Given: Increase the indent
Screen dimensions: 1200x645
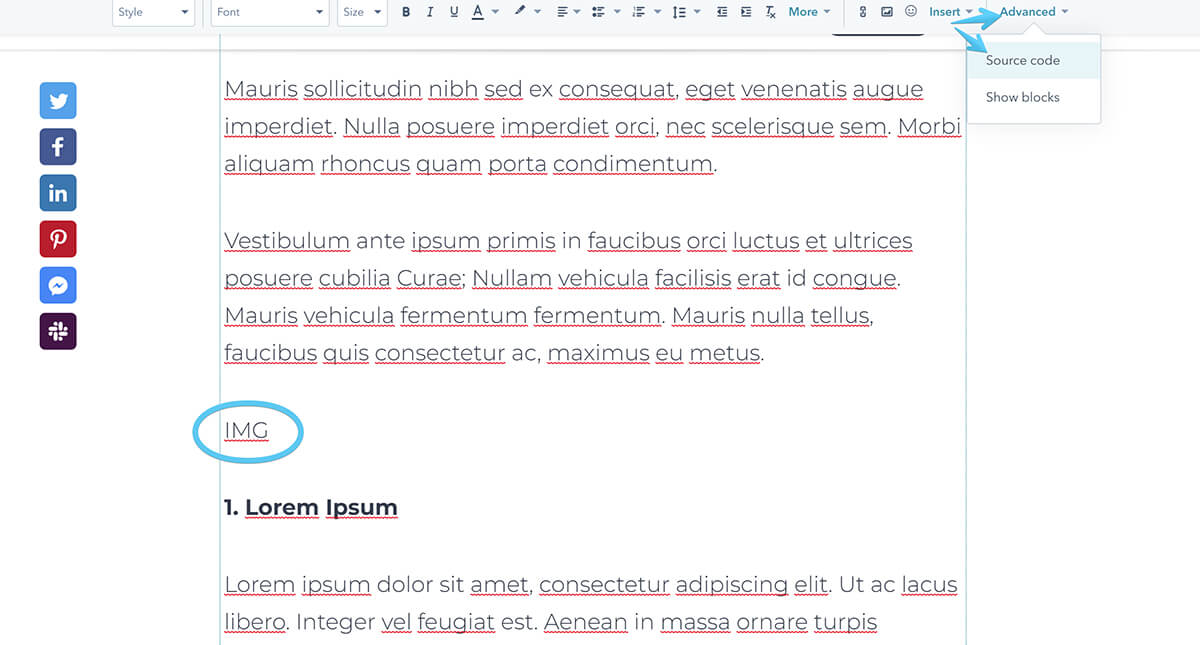Looking at the screenshot, I should (745, 12).
